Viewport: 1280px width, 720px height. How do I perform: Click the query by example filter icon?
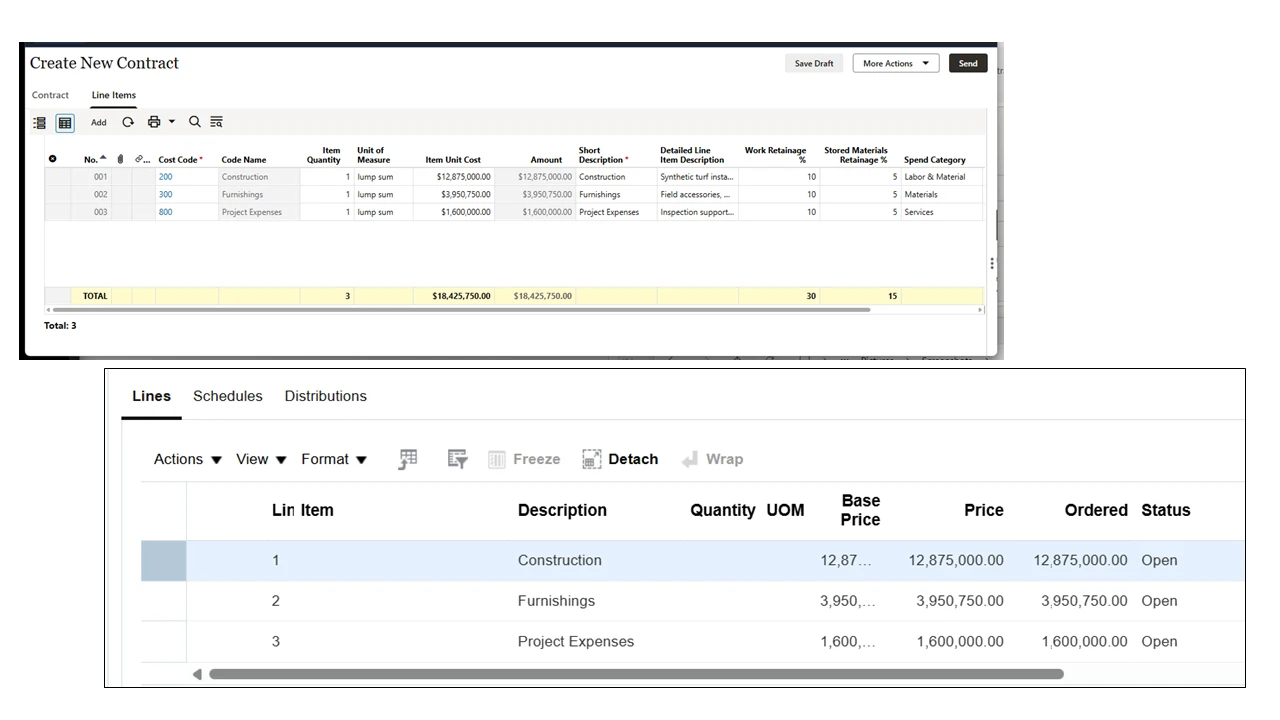(457, 459)
